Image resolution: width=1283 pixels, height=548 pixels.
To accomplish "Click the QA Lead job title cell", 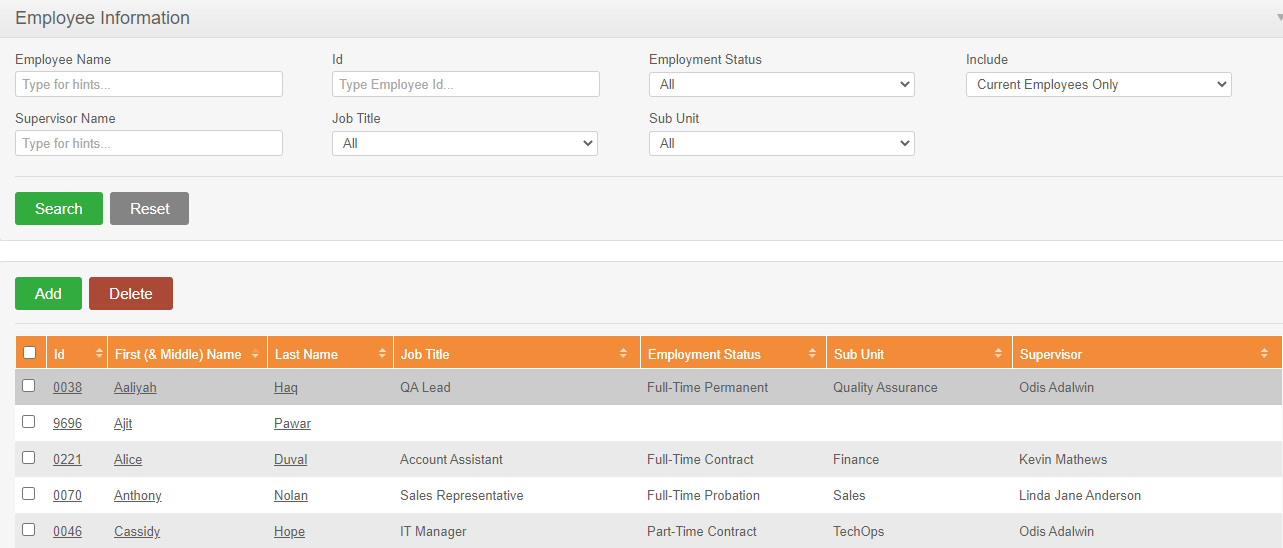I will (425, 388).
